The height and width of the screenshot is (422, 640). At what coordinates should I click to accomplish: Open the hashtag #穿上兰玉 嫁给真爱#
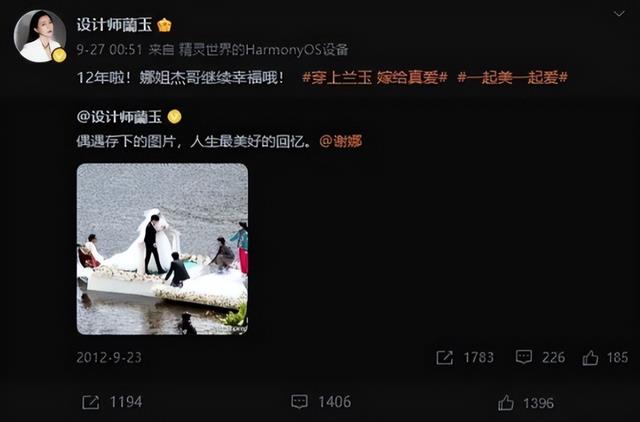pyautogui.click(x=375, y=77)
